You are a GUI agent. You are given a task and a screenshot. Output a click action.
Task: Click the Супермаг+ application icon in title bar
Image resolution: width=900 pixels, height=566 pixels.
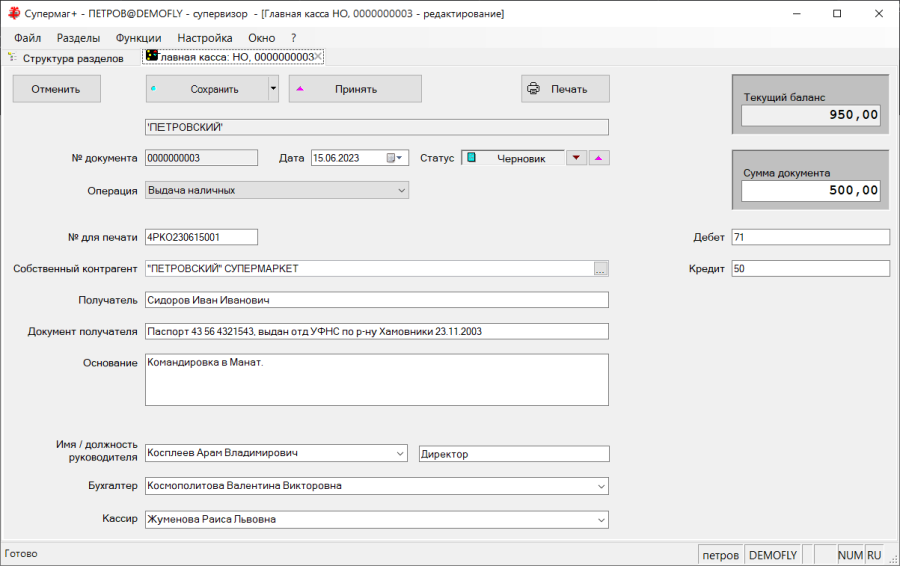click(13, 14)
